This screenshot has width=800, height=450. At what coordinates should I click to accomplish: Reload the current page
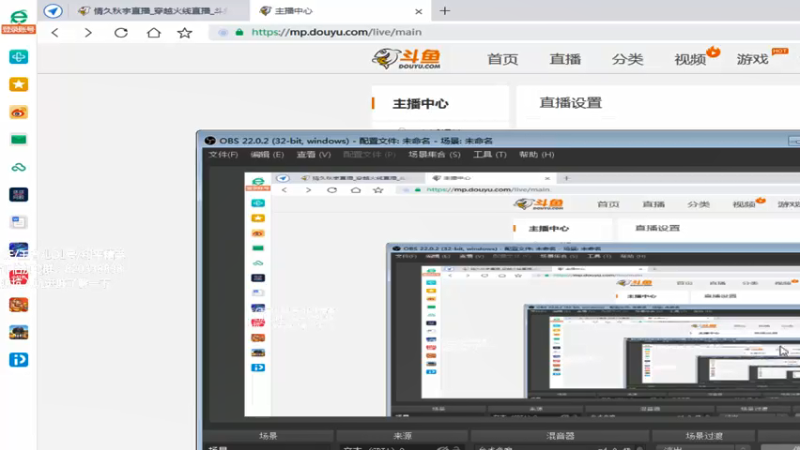click(121, 33)
